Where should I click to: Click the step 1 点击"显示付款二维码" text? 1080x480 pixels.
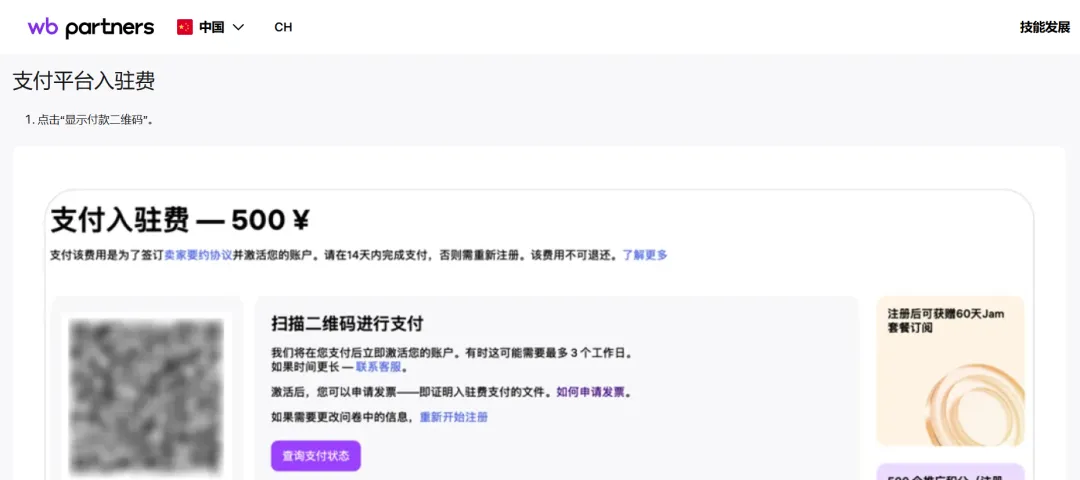pos(89,120)
